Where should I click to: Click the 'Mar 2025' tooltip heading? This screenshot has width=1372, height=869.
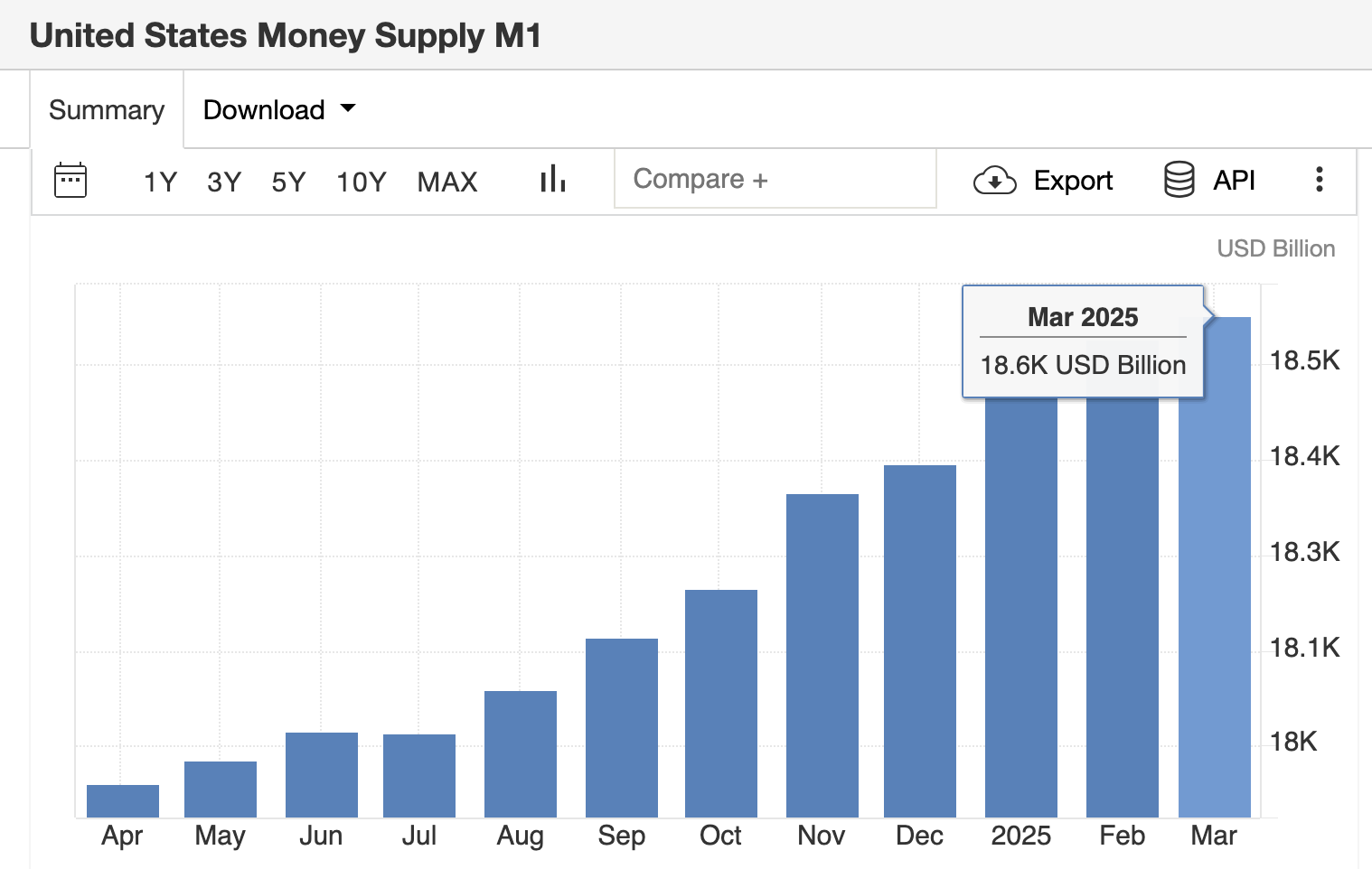(x=1083, y=317)
